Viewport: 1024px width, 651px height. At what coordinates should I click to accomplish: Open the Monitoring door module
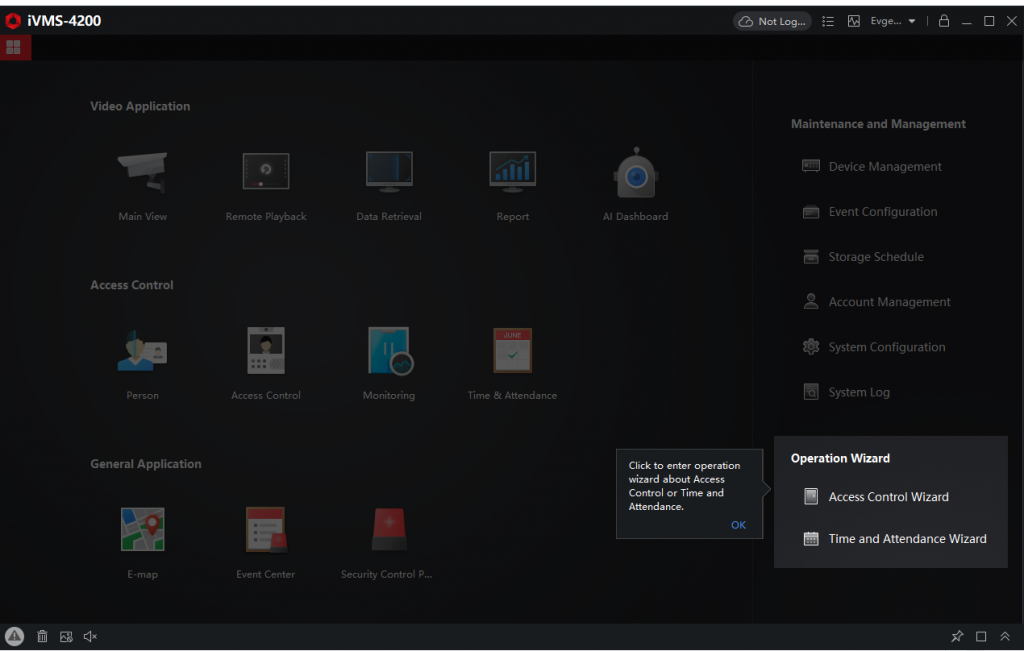click(389, 352)
